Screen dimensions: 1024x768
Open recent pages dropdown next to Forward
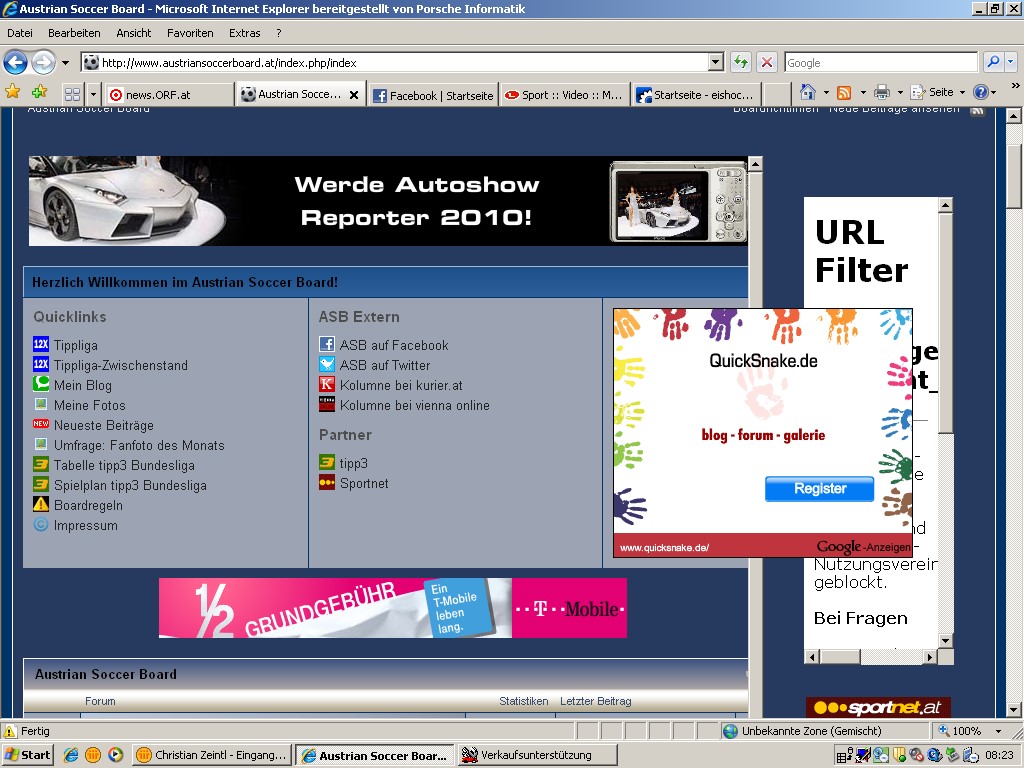point(65,63)
